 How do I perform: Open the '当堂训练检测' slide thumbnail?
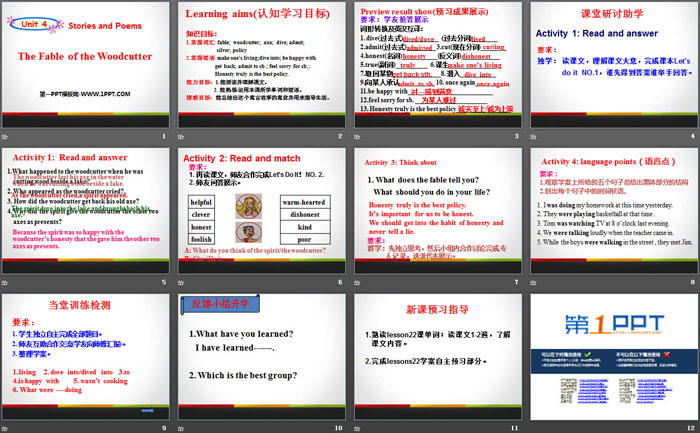point(88,360)
